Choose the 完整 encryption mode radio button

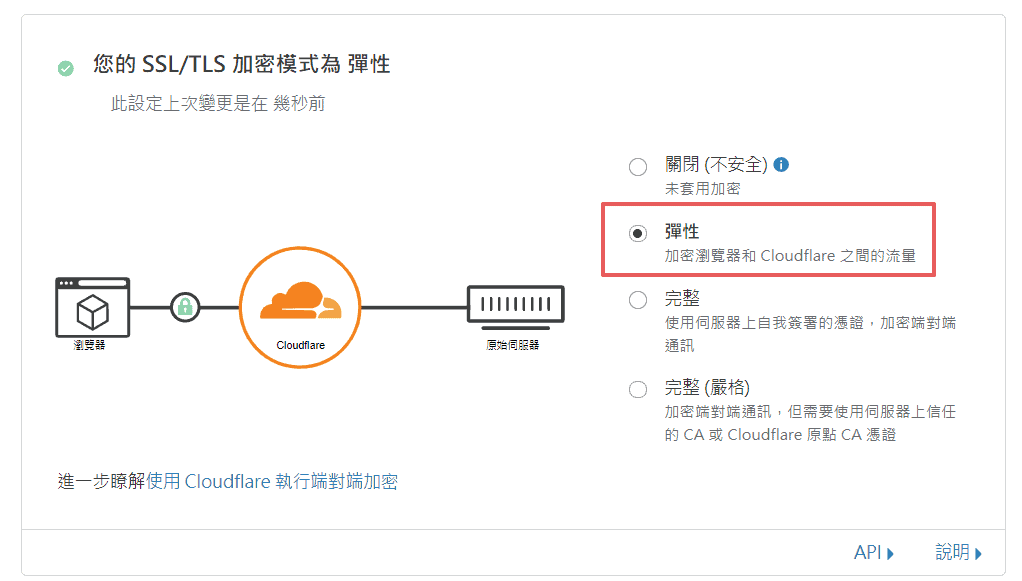pos(637,300)
